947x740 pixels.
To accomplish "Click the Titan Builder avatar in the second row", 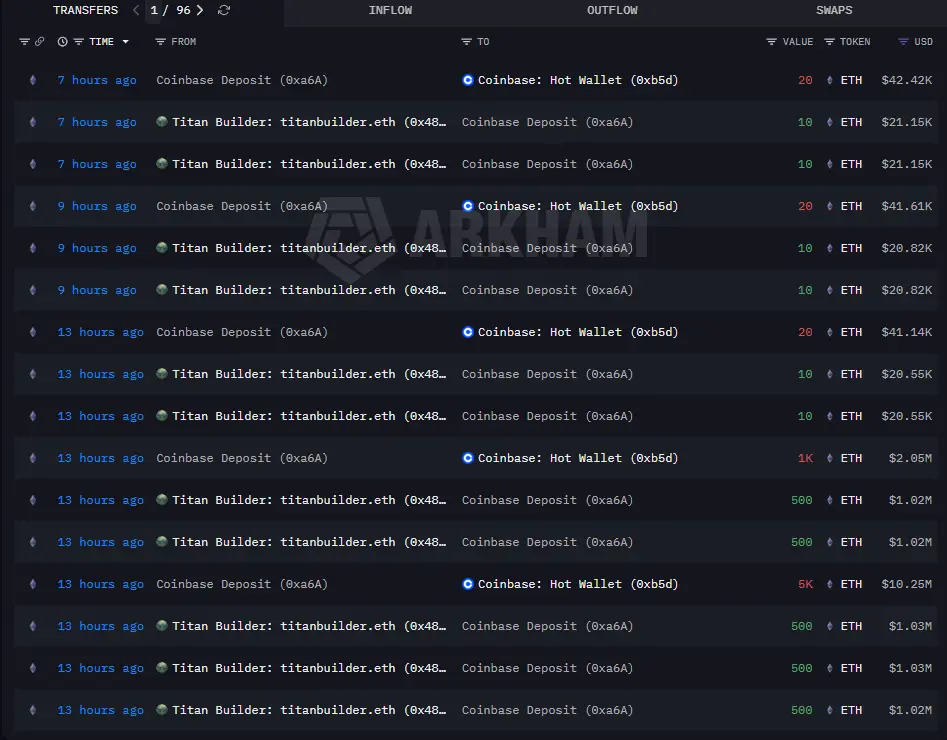I will pyautogui.click(x=162, y=122).
